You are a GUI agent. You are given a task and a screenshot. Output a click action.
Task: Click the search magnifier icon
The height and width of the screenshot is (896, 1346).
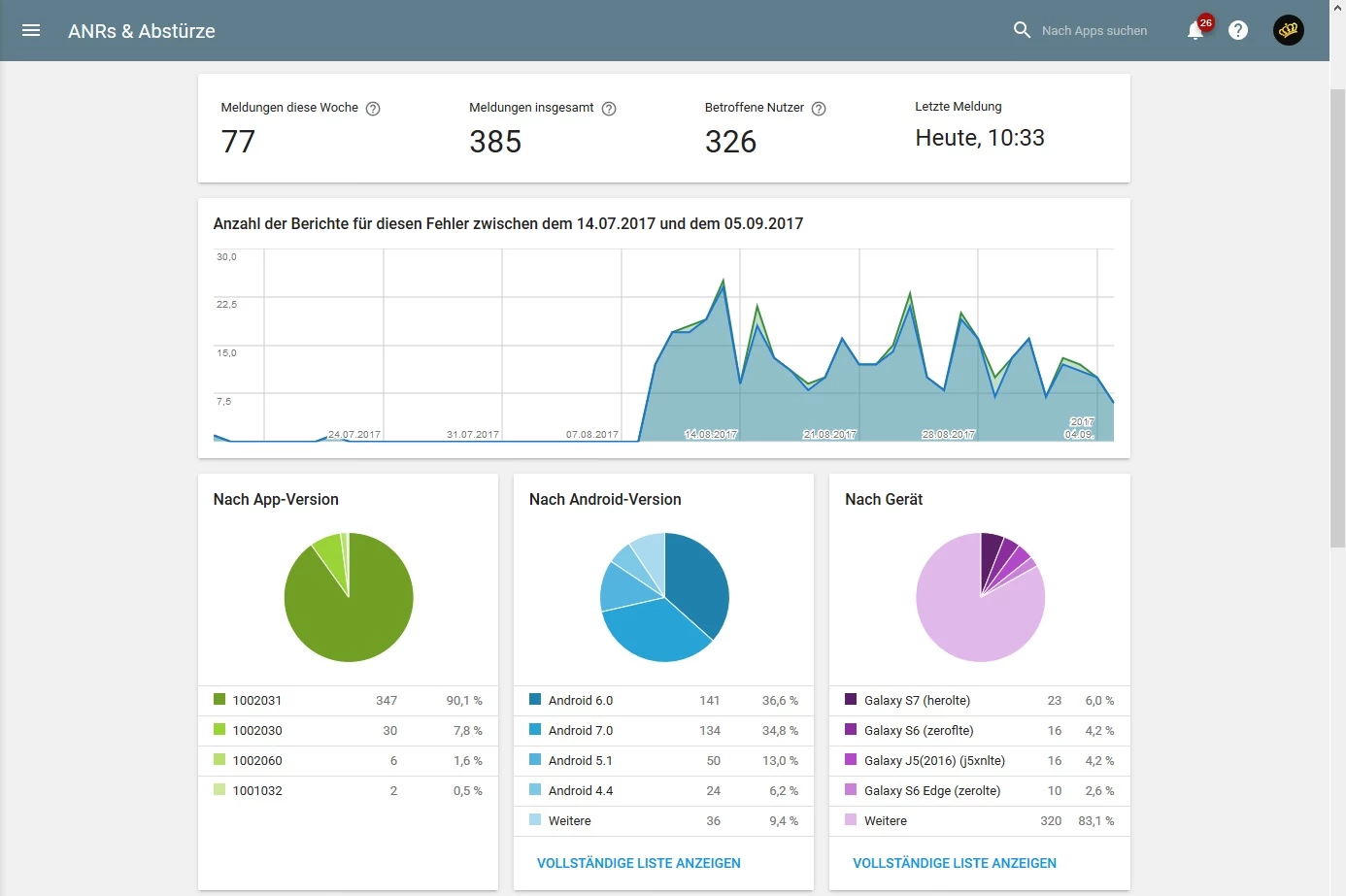click(1022, 30)
